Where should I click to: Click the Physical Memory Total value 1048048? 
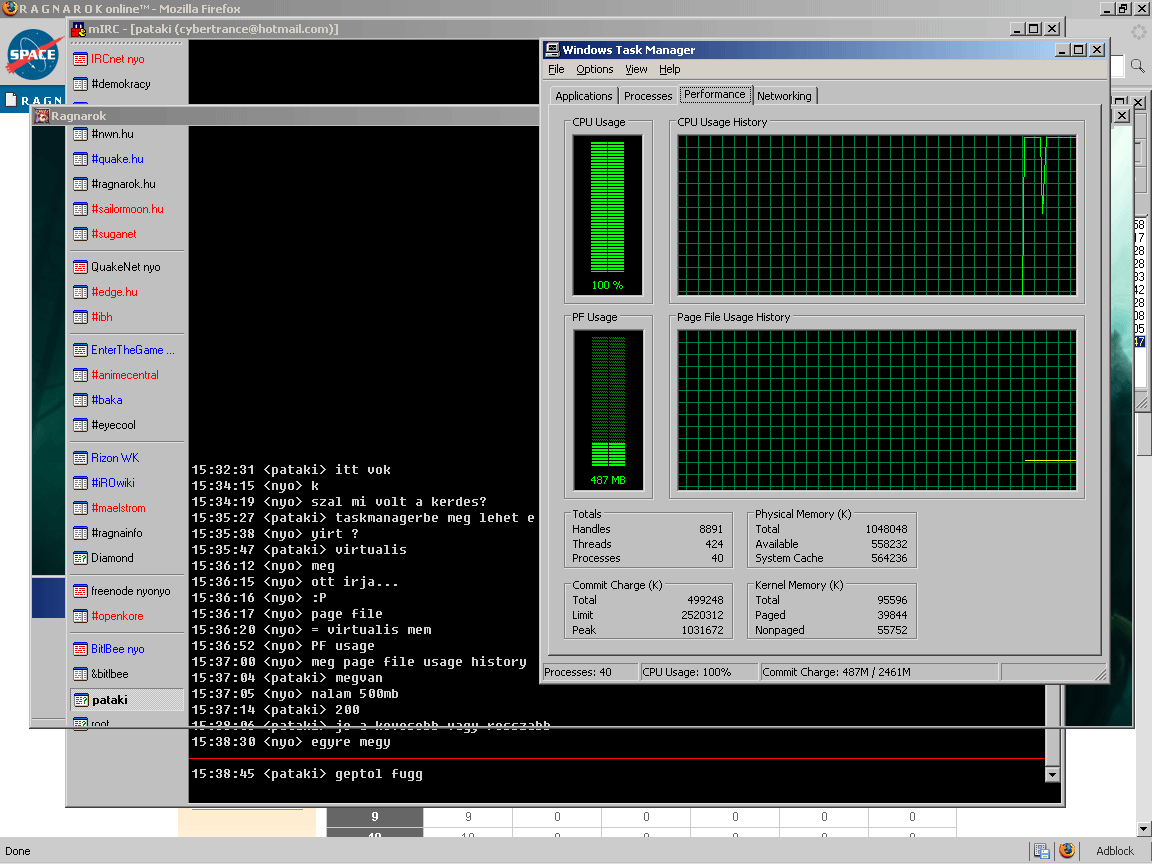pos(886,529)
